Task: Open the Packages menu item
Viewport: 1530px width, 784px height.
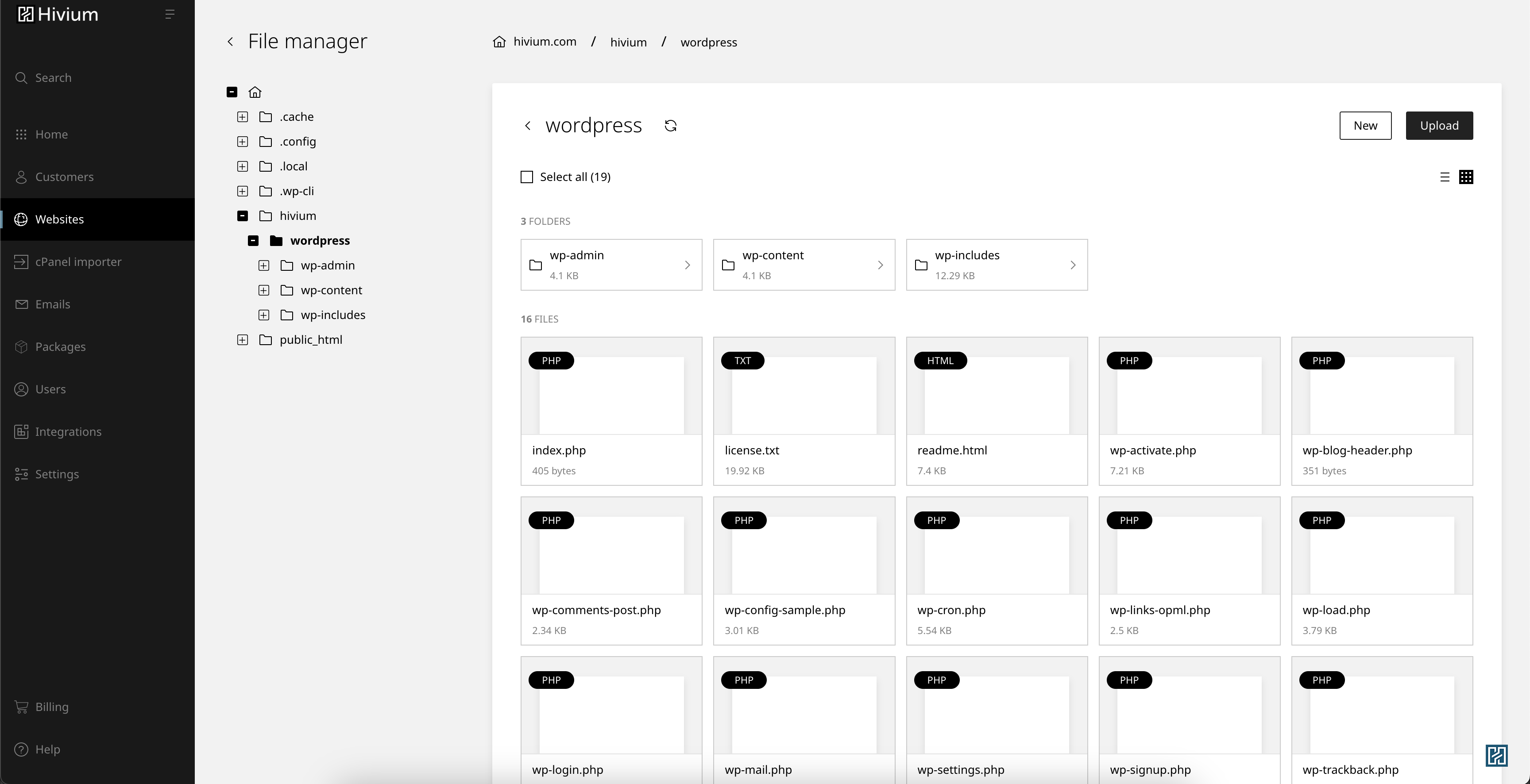Action: point(97,346)
